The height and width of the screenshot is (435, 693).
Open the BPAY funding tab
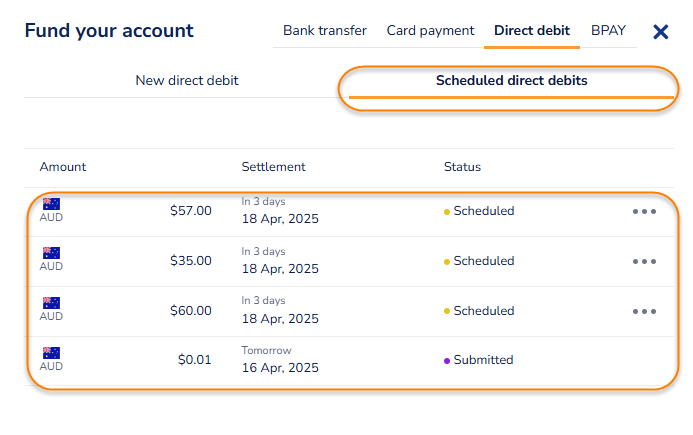[x=608, y=31]
